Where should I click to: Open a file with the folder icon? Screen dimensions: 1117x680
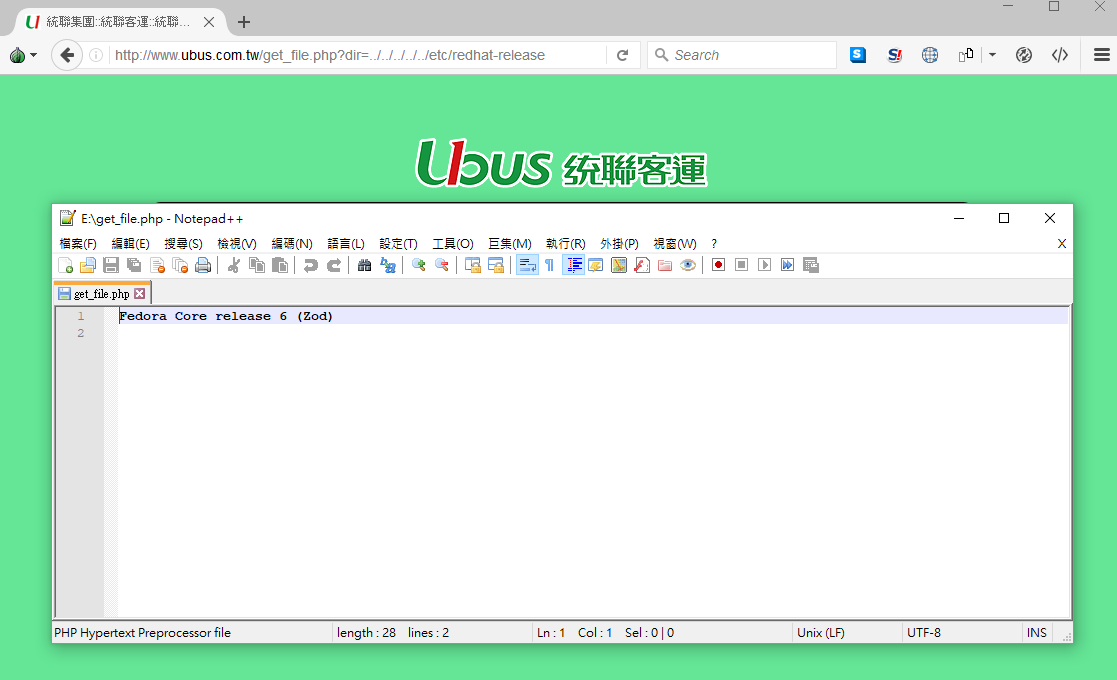point(88,266)
